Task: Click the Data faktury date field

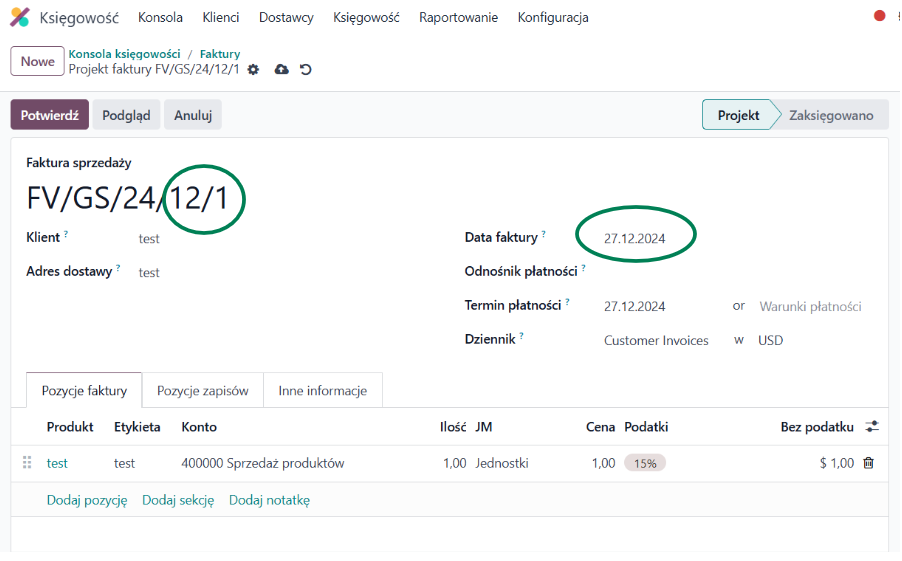Action: [x=635, y=238]
